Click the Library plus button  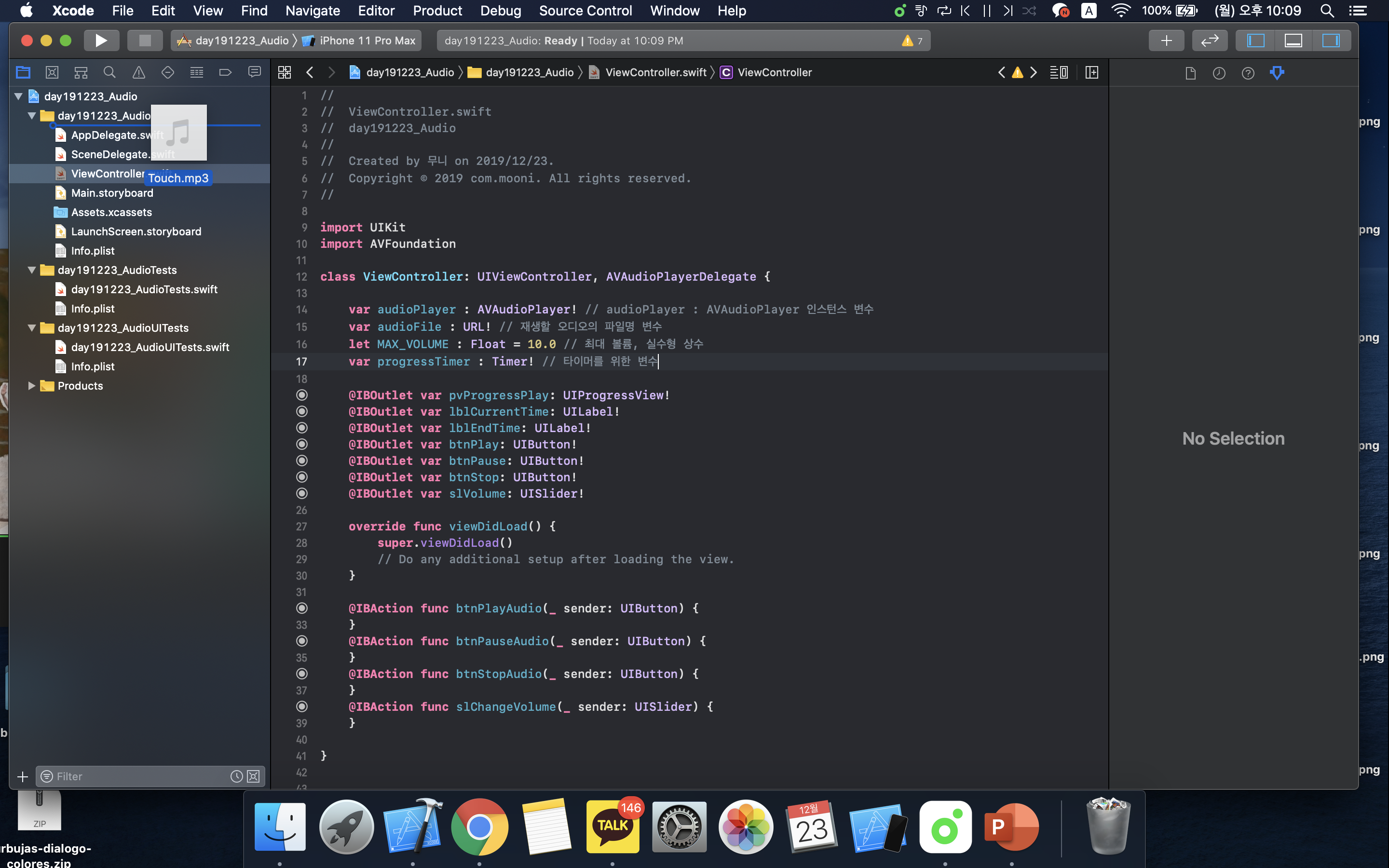point(1166,40)
